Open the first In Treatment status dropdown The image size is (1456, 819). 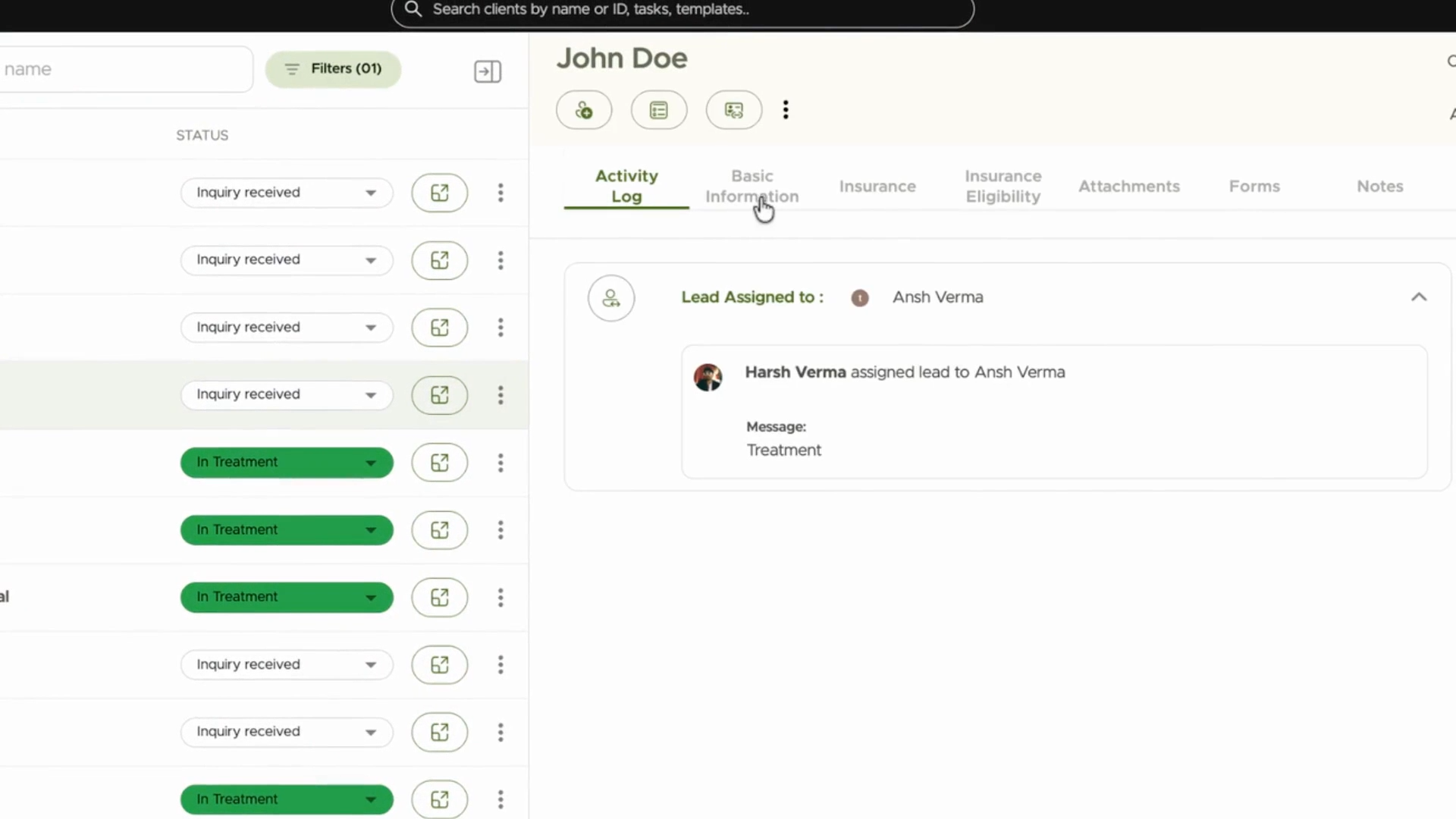tap(287, 463)
